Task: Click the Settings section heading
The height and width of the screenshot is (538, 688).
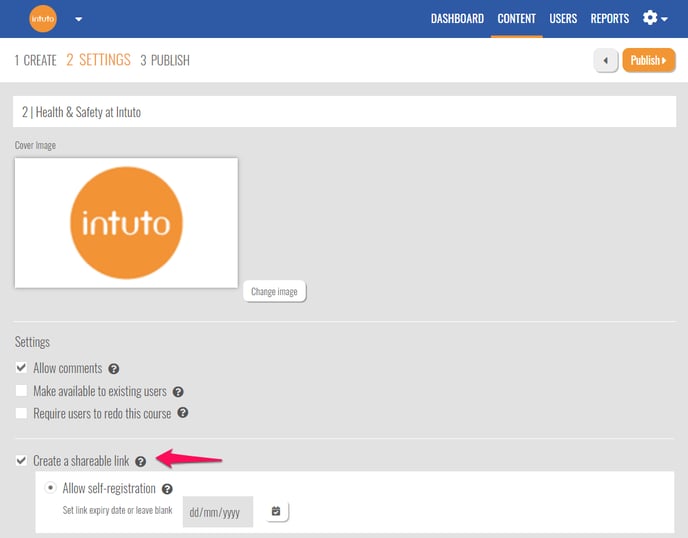Action: pos(32,342)
